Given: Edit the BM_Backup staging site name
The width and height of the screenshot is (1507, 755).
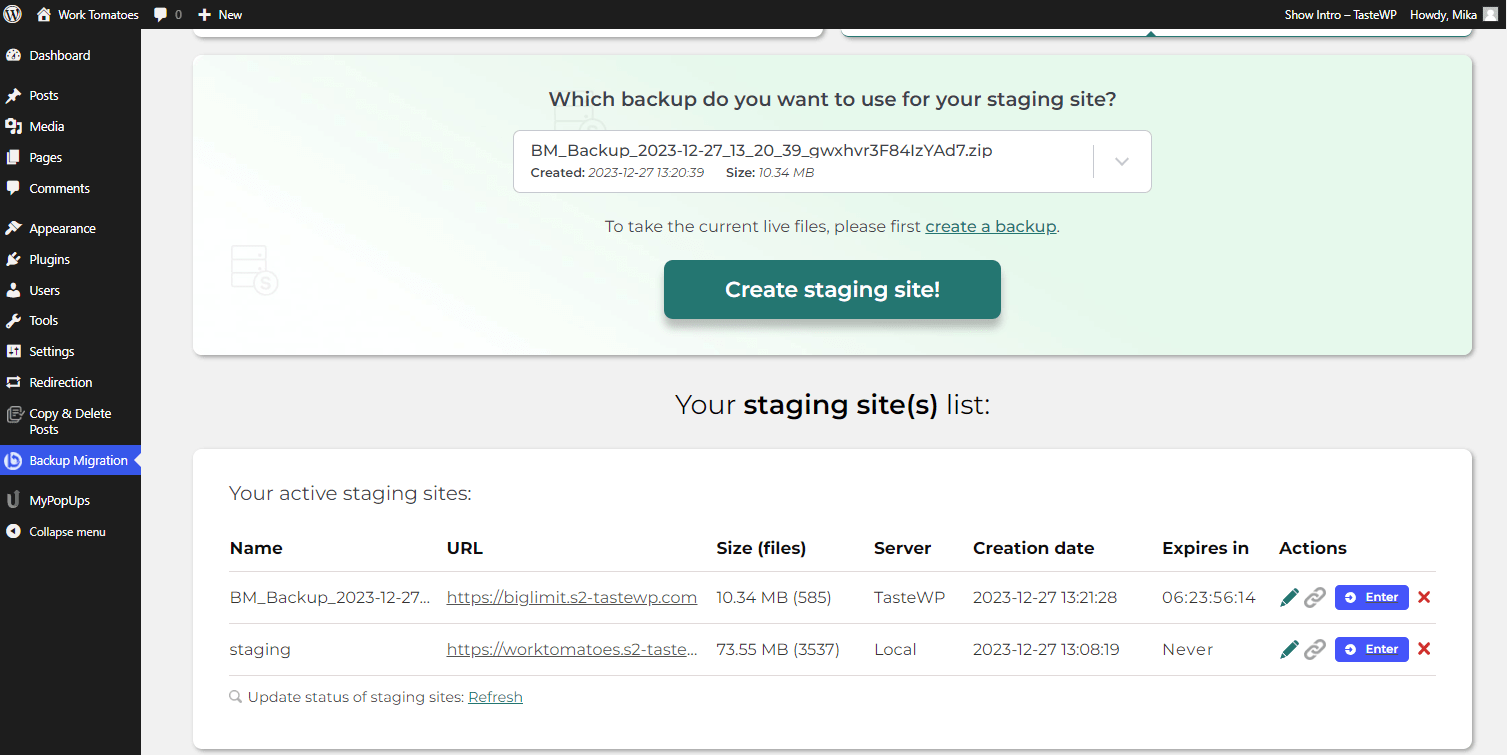Looking at the screenshot, I should point(1289,598).
